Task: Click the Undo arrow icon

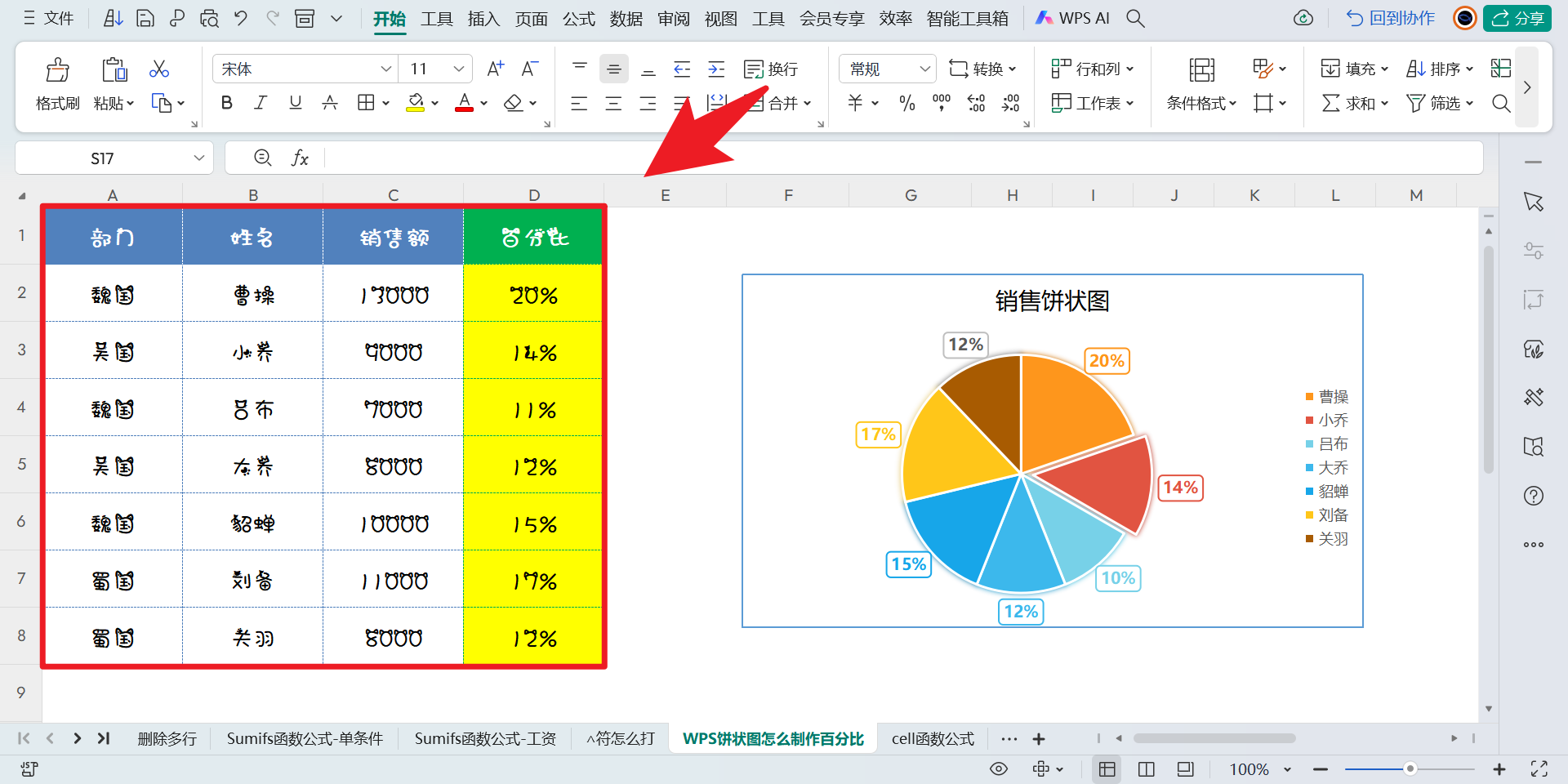Action: (x=241, y=18)
